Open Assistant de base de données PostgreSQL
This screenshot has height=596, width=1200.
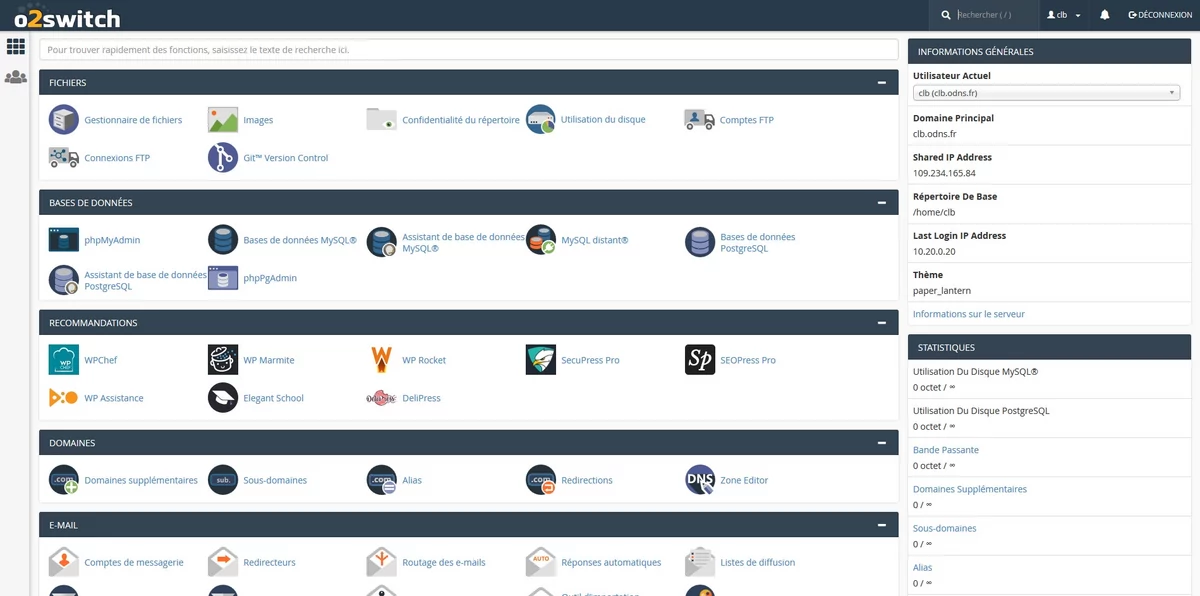pyautogui.click(x=145, y=280)
